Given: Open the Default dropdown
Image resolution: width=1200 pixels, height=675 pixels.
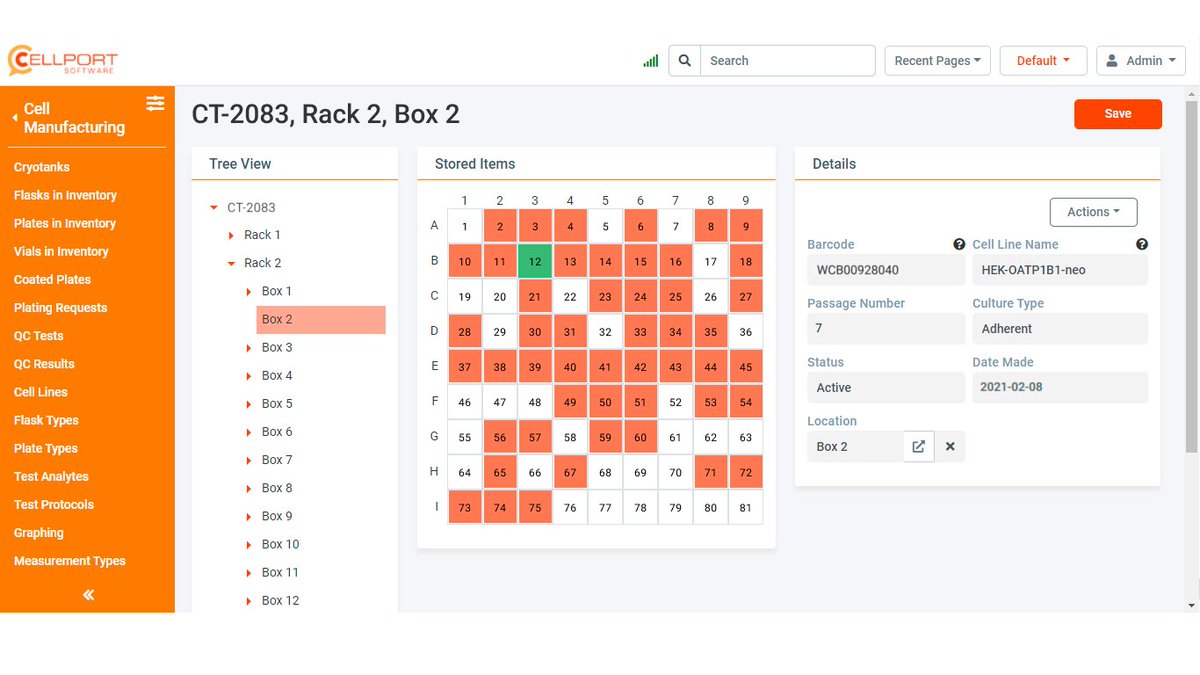Looking at the screenshot, I should point(1043,60).
